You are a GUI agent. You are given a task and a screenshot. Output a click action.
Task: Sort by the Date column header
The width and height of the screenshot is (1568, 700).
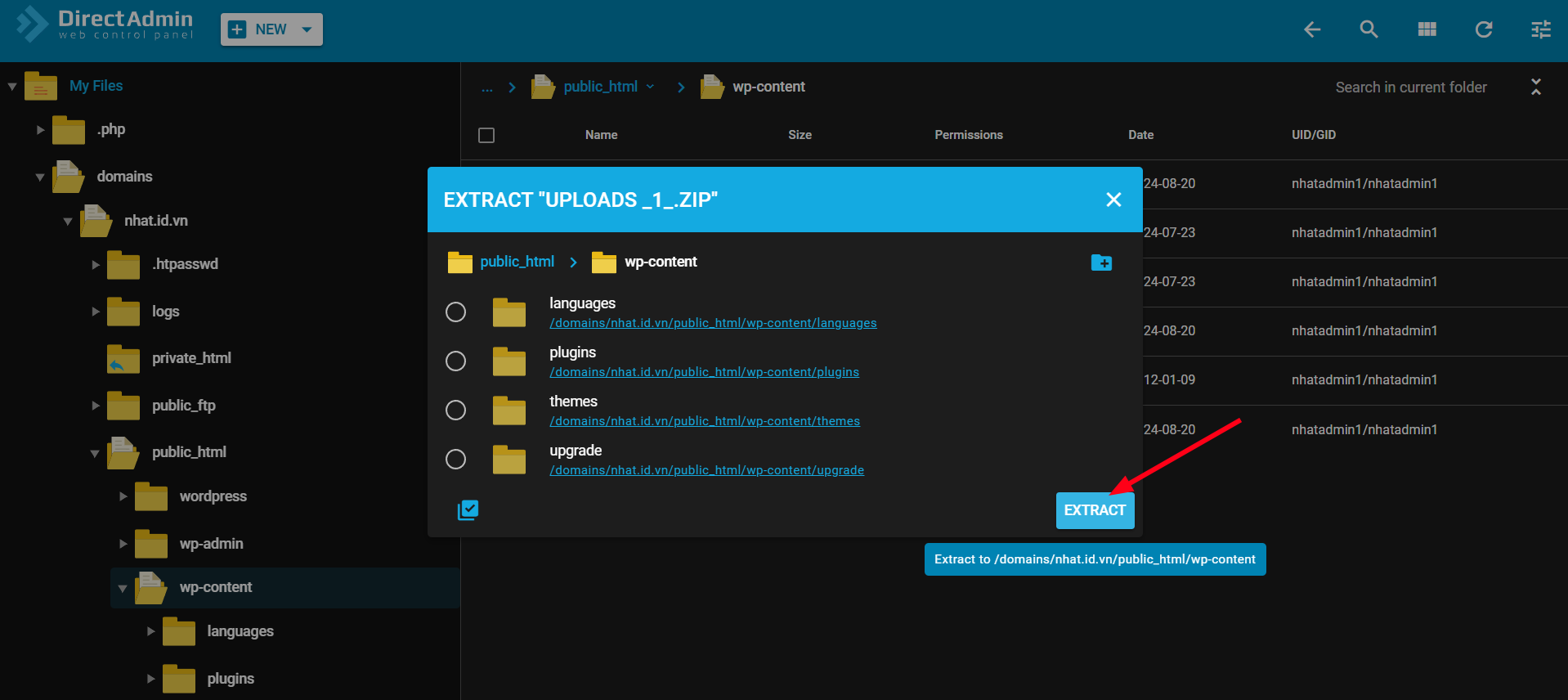point(1141,135)
